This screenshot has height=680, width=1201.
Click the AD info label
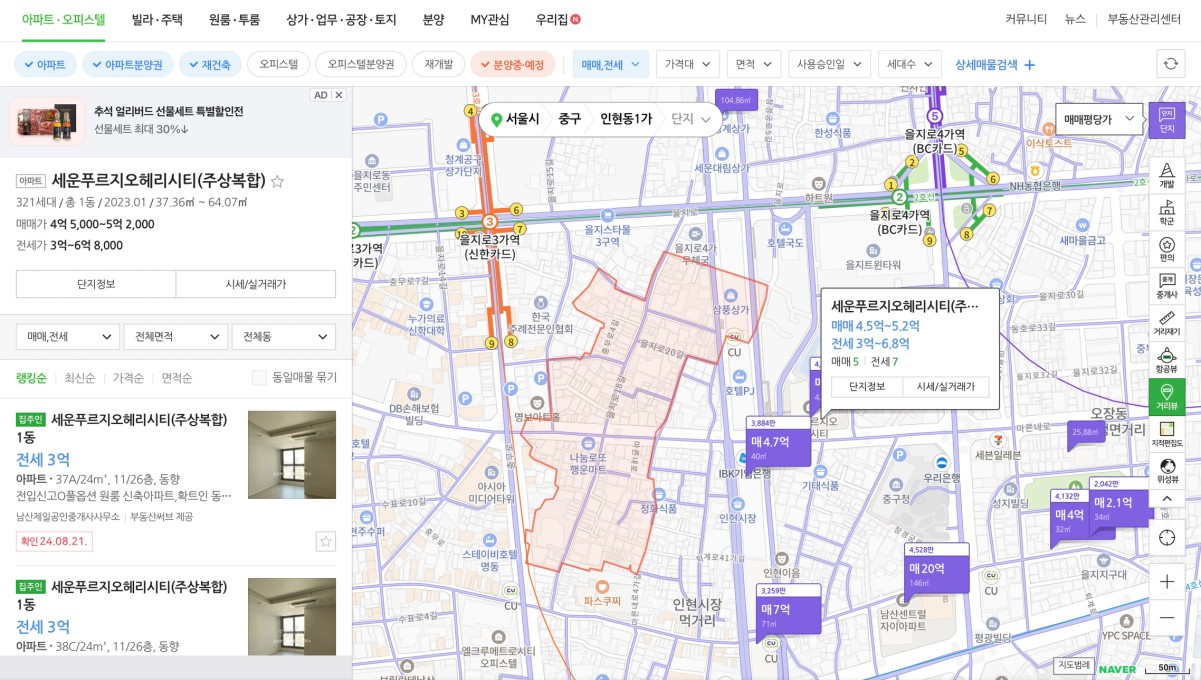click(x=320, y=95)
